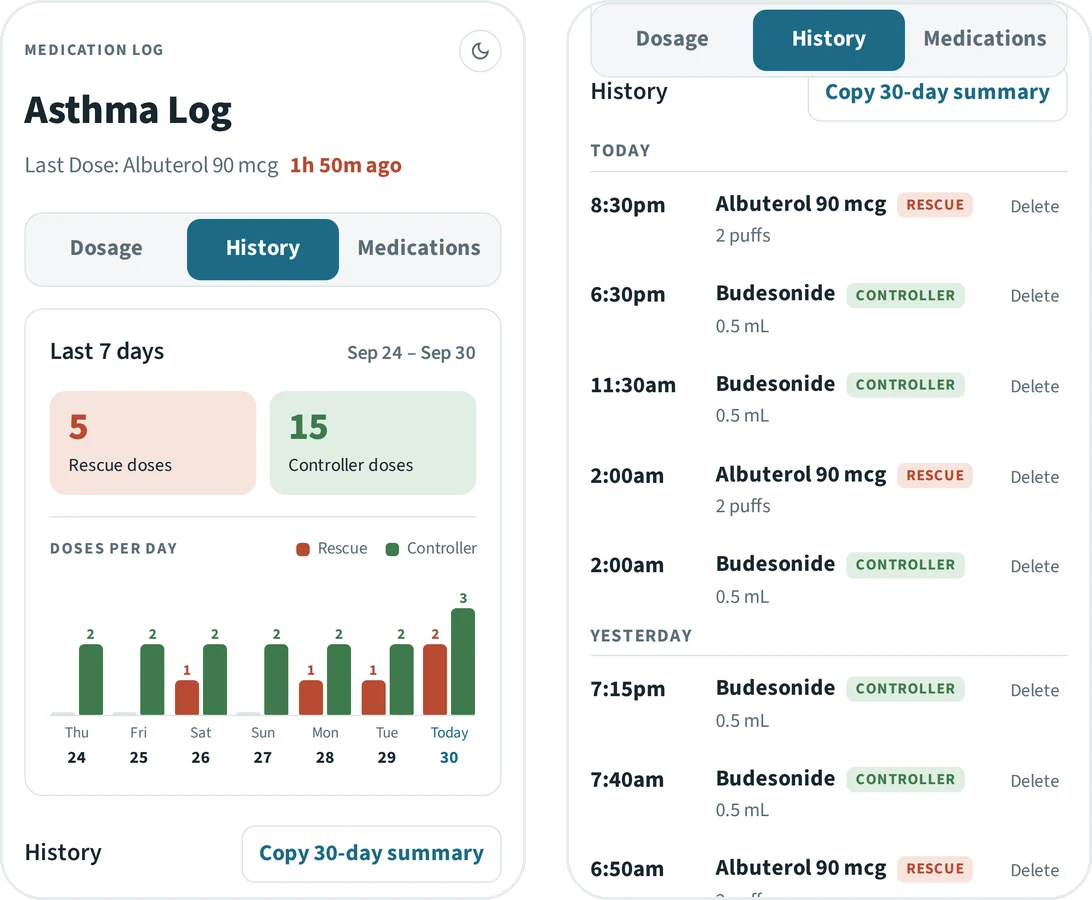Delete yesterday's 6:50am Albuterol entry

1034,869
